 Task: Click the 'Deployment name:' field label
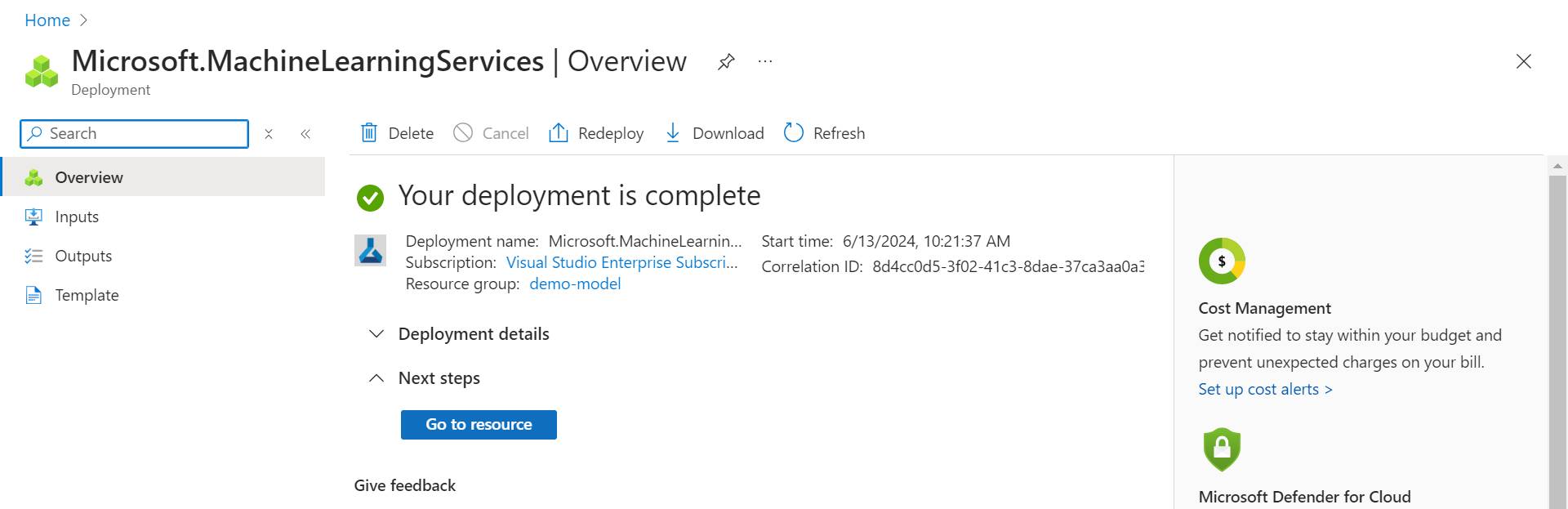click(x=472, y=241)
